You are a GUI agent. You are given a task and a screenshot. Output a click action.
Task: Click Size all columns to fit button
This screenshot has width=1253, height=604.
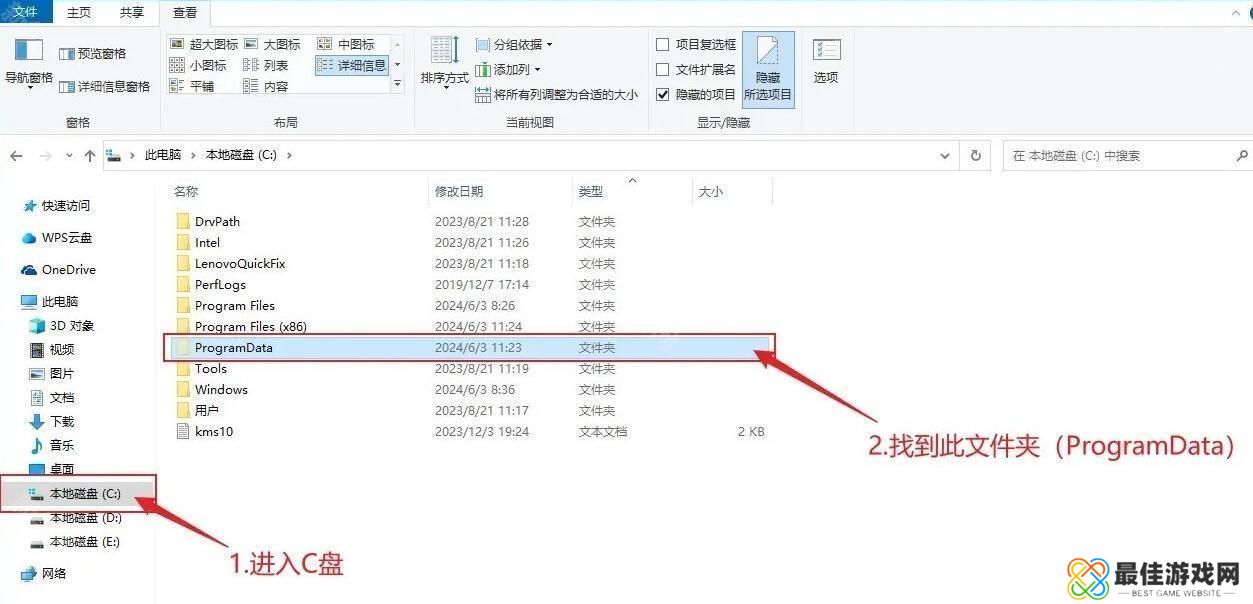[x=557, y=95]
